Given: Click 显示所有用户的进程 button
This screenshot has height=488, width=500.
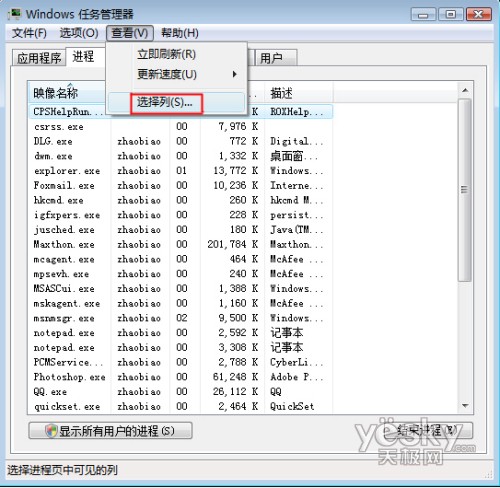Looking at the screenshot, I should 110,430.
